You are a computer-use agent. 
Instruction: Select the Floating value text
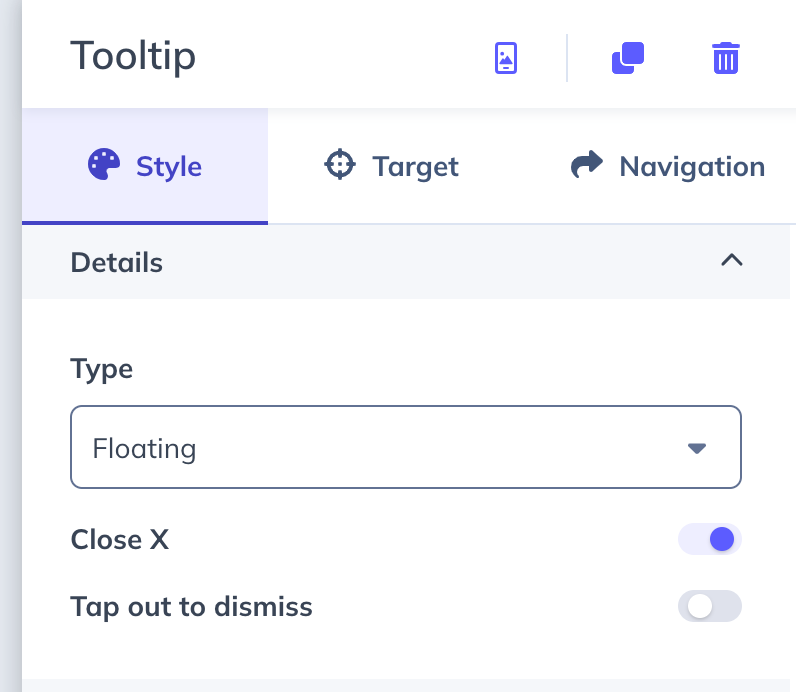(144, 448)
